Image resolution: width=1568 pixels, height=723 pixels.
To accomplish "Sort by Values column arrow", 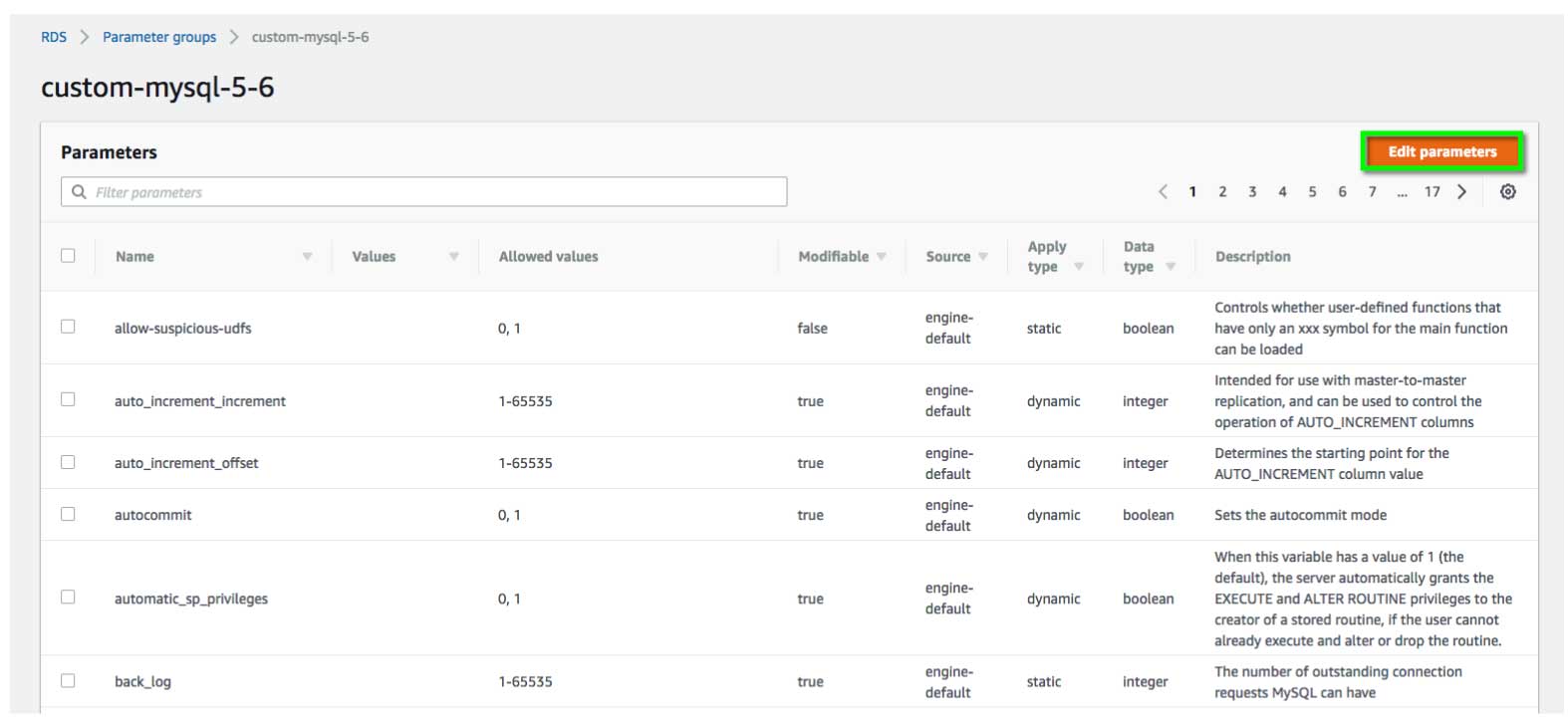I will (x=453, y=257).
